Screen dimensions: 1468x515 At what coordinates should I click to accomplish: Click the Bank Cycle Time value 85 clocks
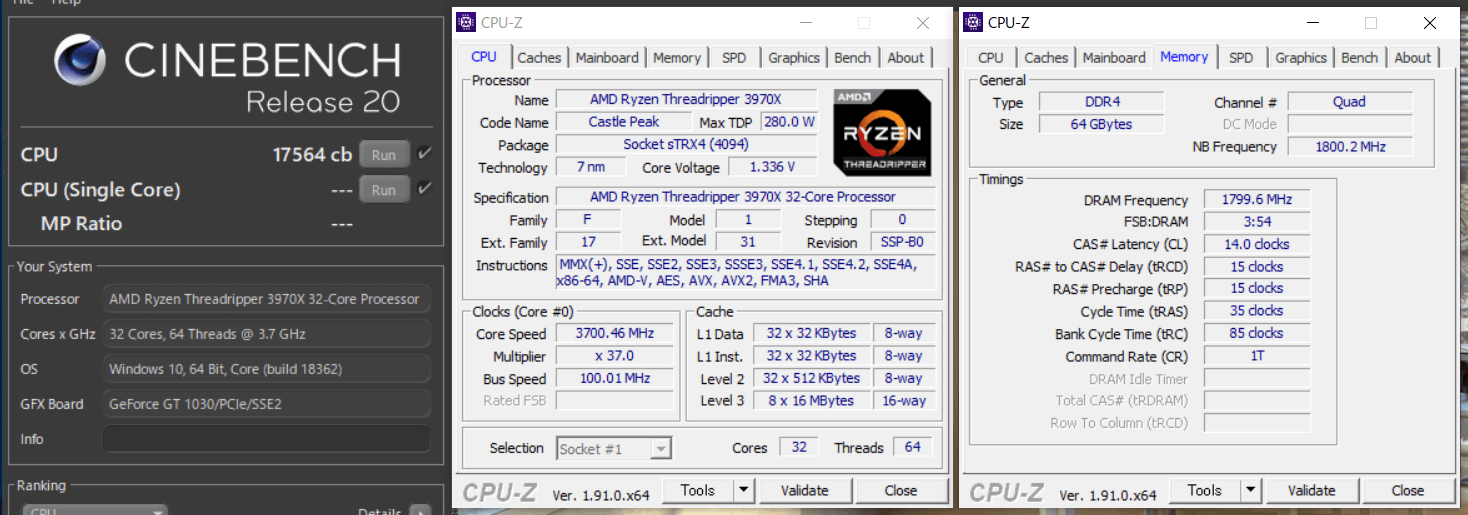1257,333
